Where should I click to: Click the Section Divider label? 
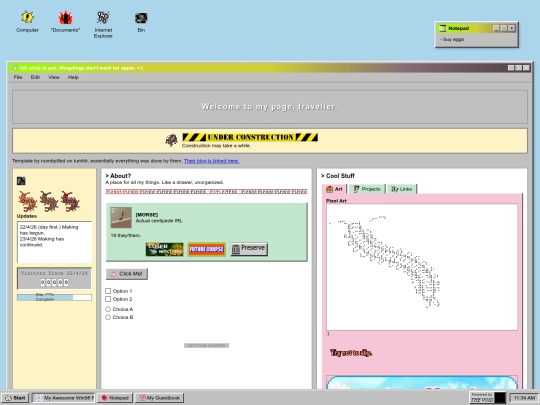[x=206, y=345]
